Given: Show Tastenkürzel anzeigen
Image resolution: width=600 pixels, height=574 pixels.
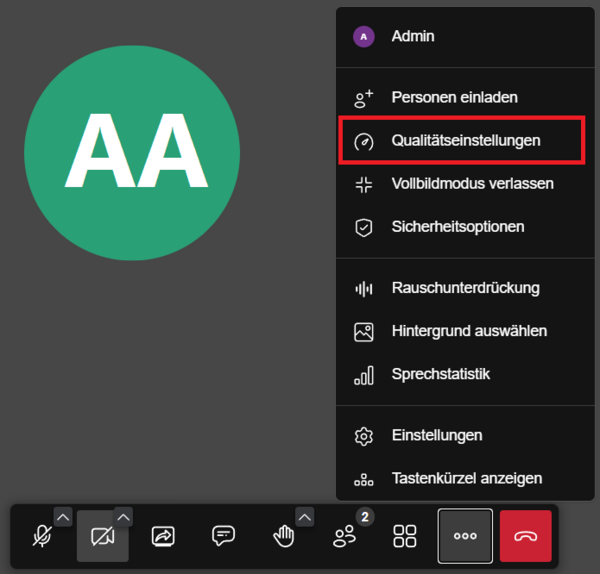Looking at the screenshot, I should point(465,478).
